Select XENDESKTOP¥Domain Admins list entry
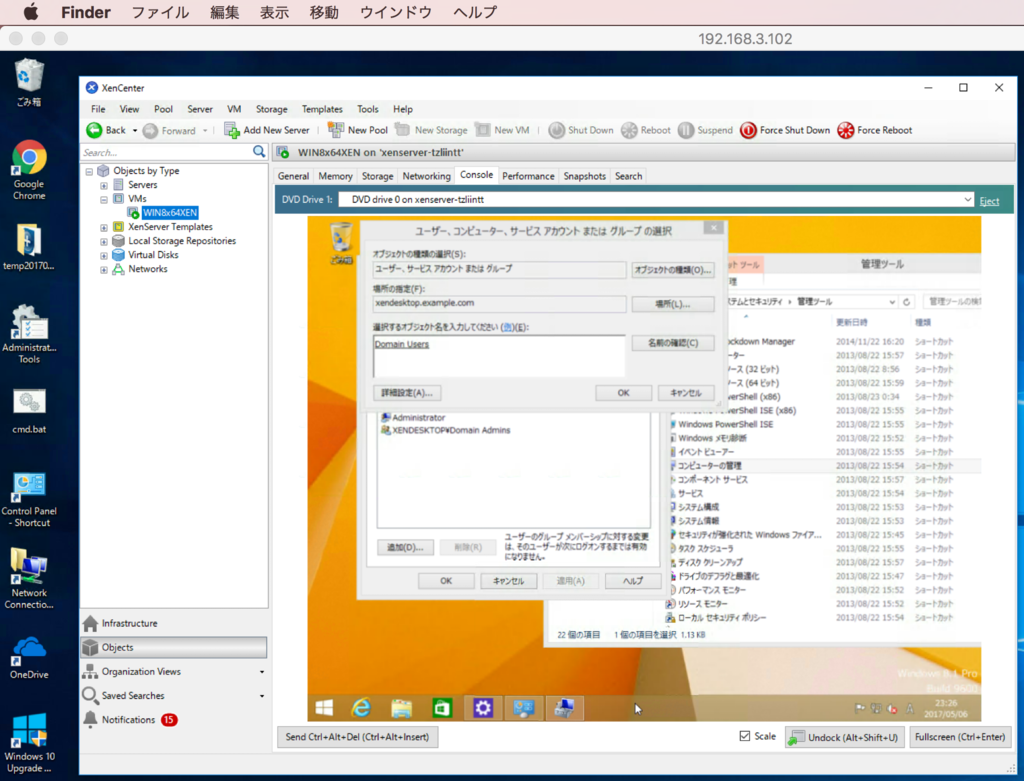 pyautogui.click(x=451, y=430)
